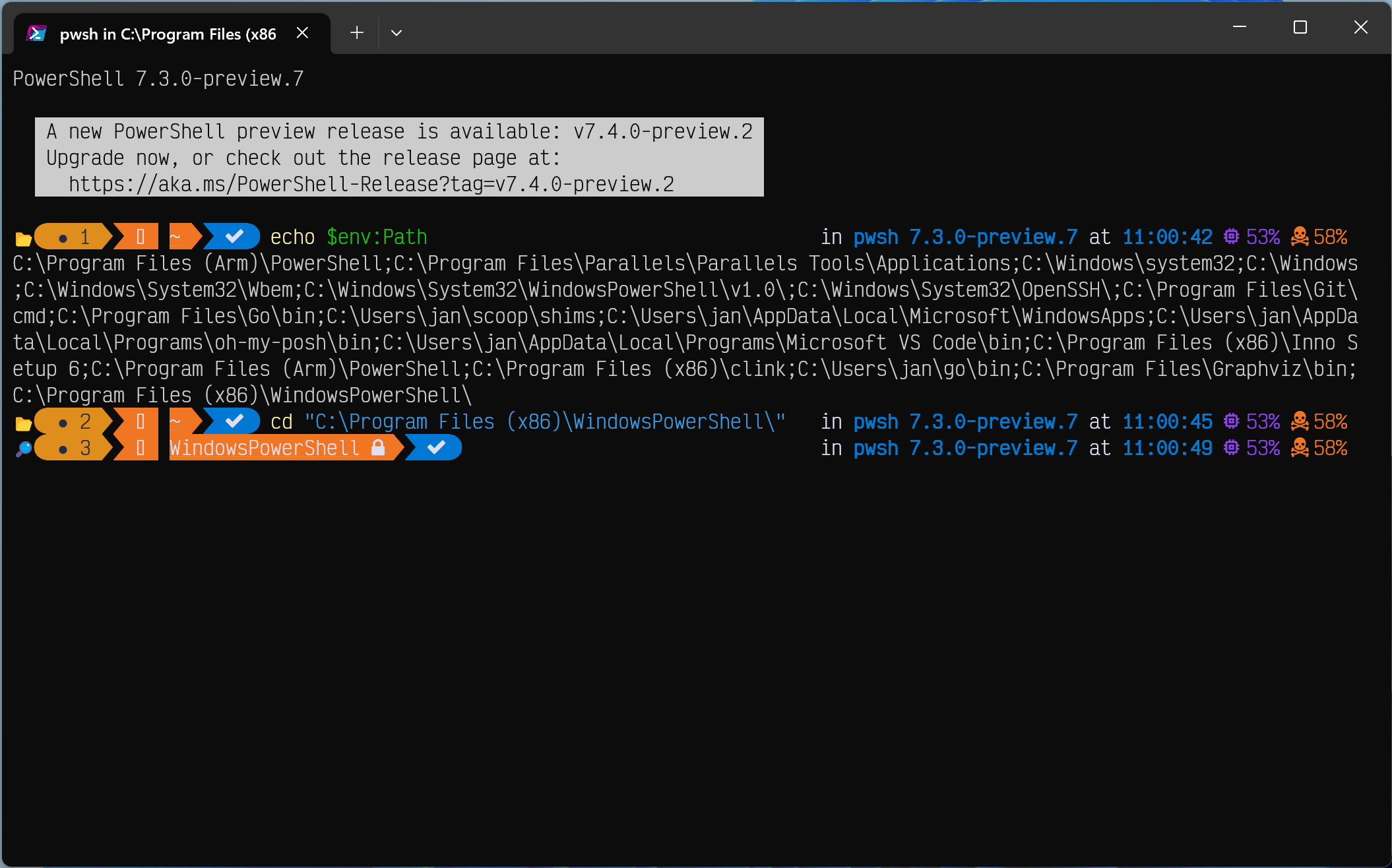1392x868 pixels.
Task: Click the yellow folder icon in the first prompt
Action: click(22, 236)
